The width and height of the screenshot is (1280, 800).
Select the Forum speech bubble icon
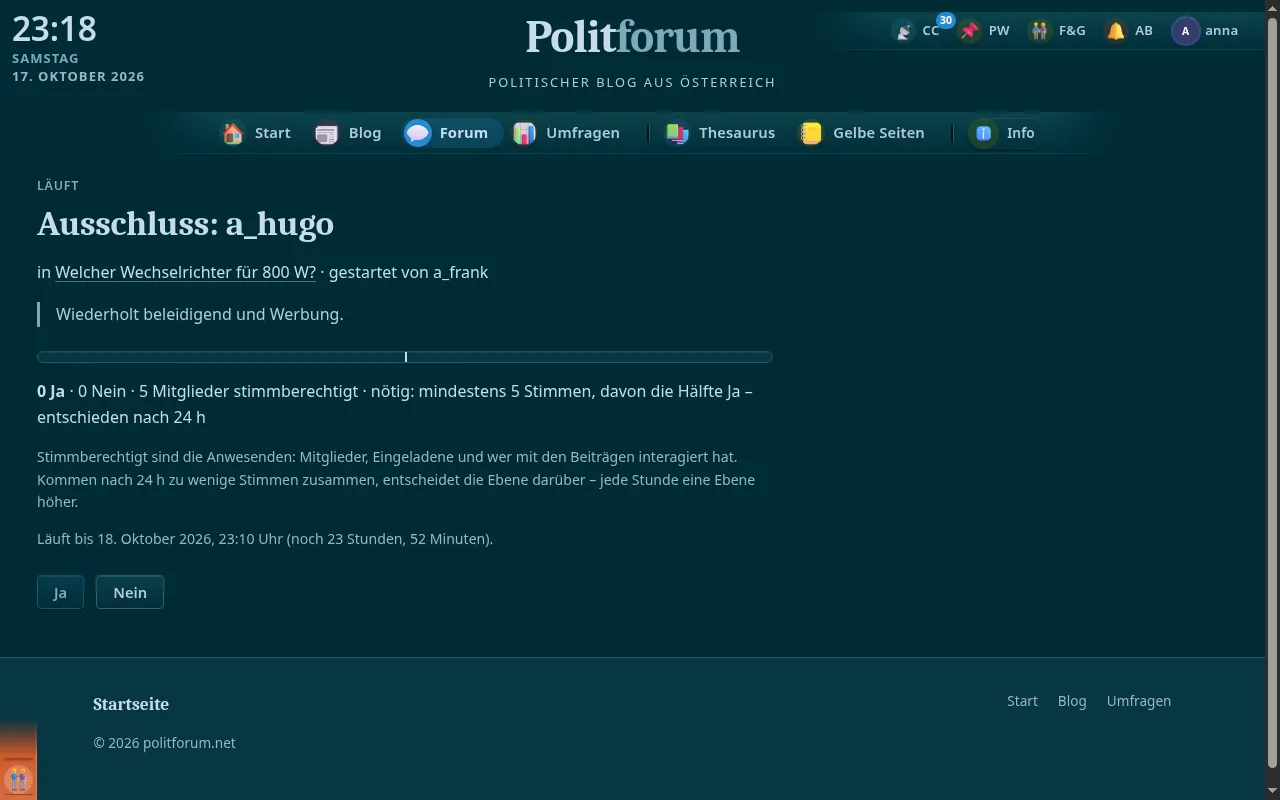point(418,133)
